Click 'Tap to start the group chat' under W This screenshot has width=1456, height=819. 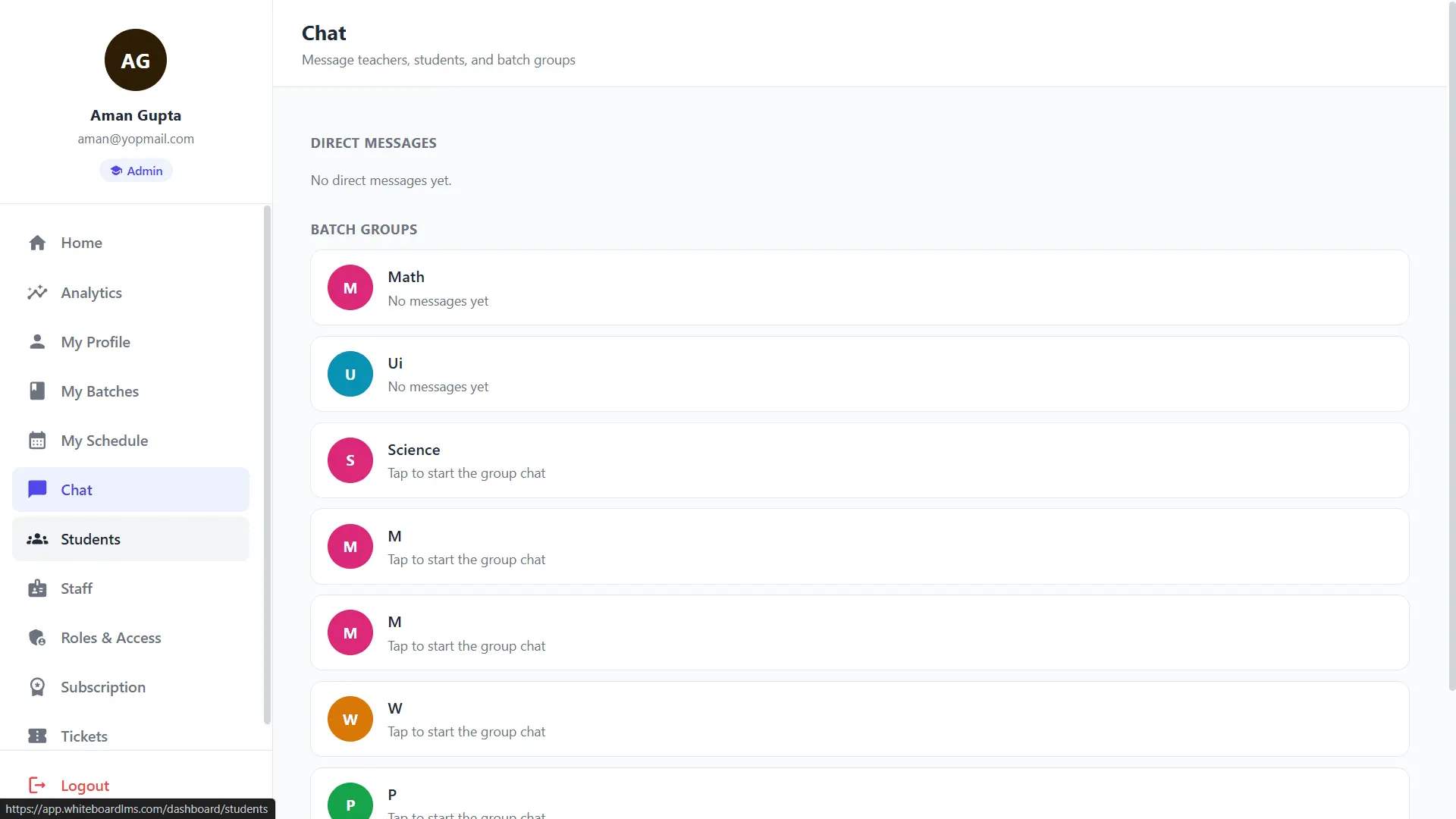(x=466, y=732)
